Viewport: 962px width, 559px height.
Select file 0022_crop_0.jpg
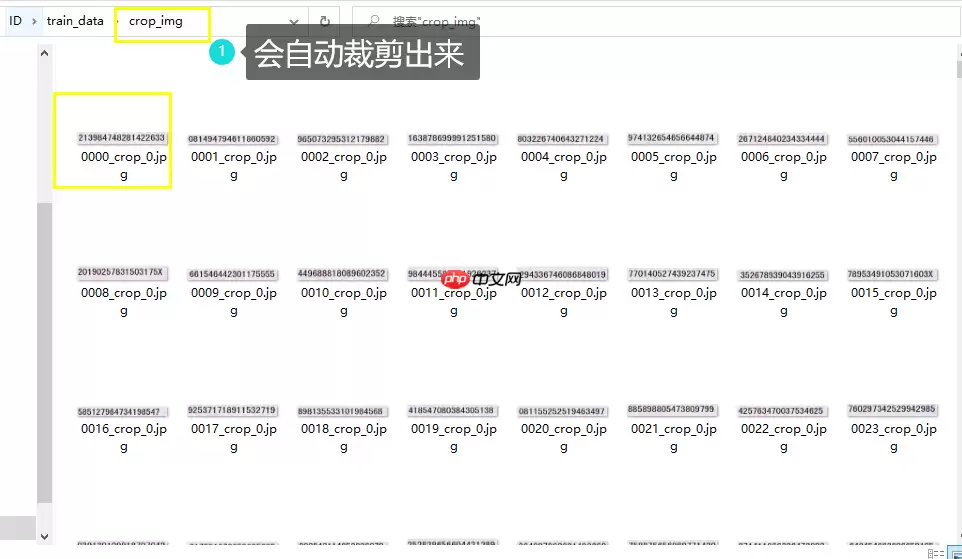[783, 428]
